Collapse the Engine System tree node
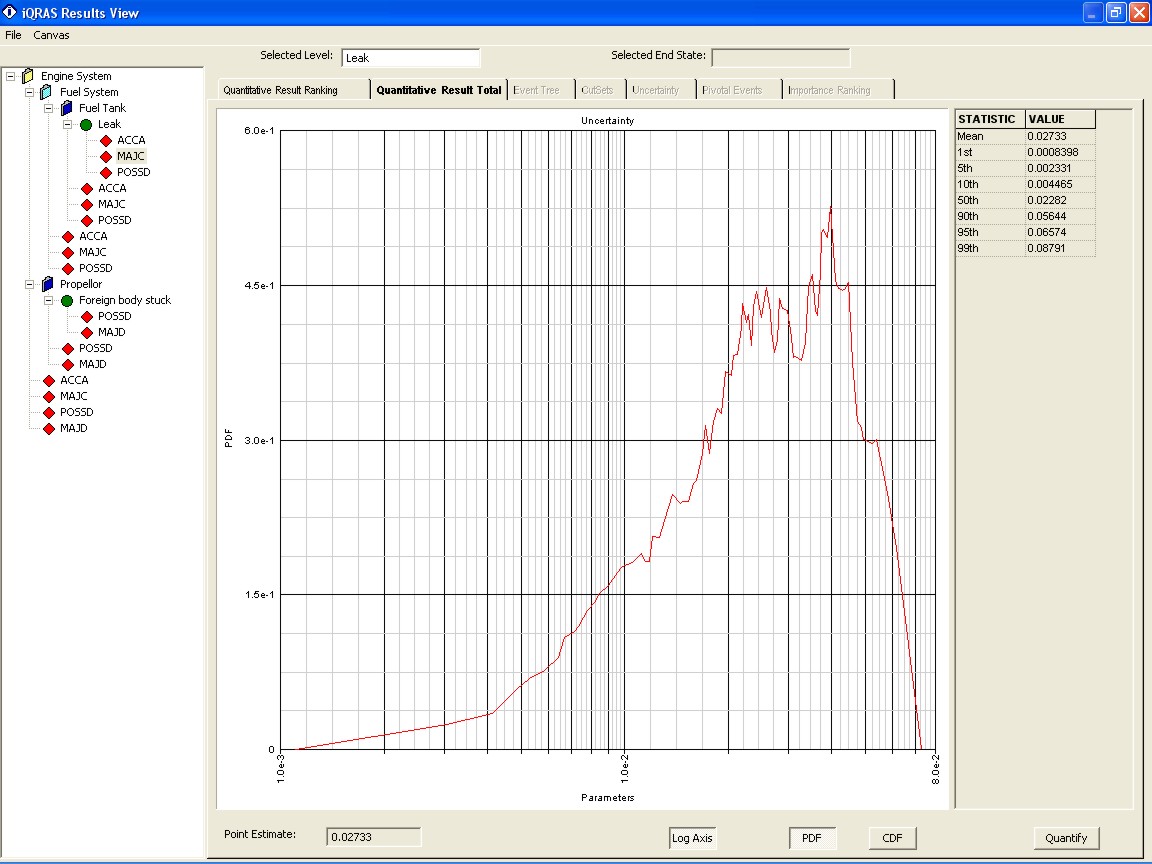 [x=10, y=76]
